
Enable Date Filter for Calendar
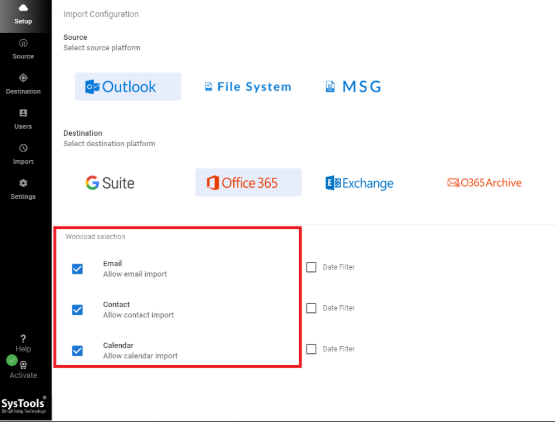pyautogui.click(x=311, y=349)
